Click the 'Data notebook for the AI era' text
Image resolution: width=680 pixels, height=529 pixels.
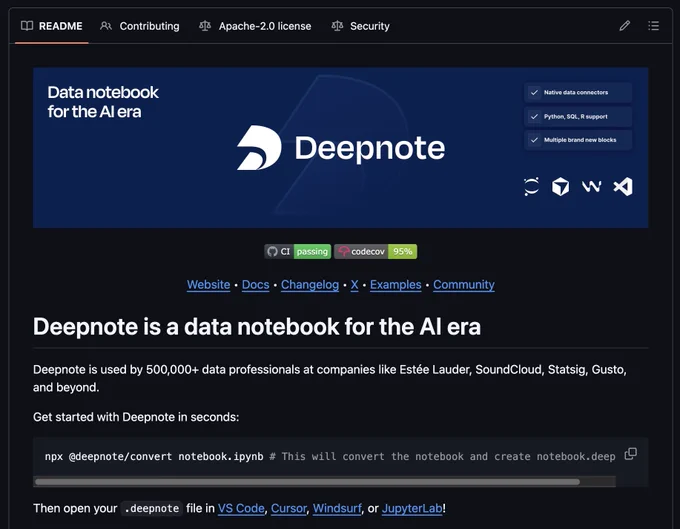coord(103,102)
